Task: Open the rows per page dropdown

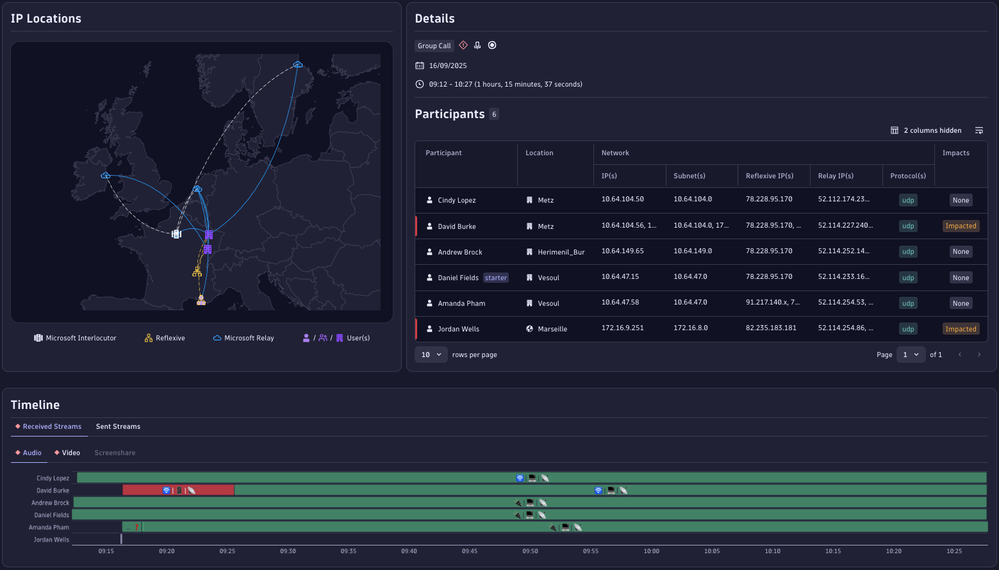Action: [x=431, y=355]
